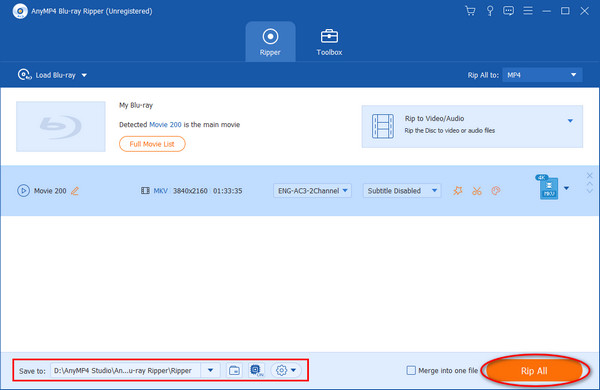Select the Ripper tab
This screenshot has height=390, width=600.
click(x=270, y=42)
